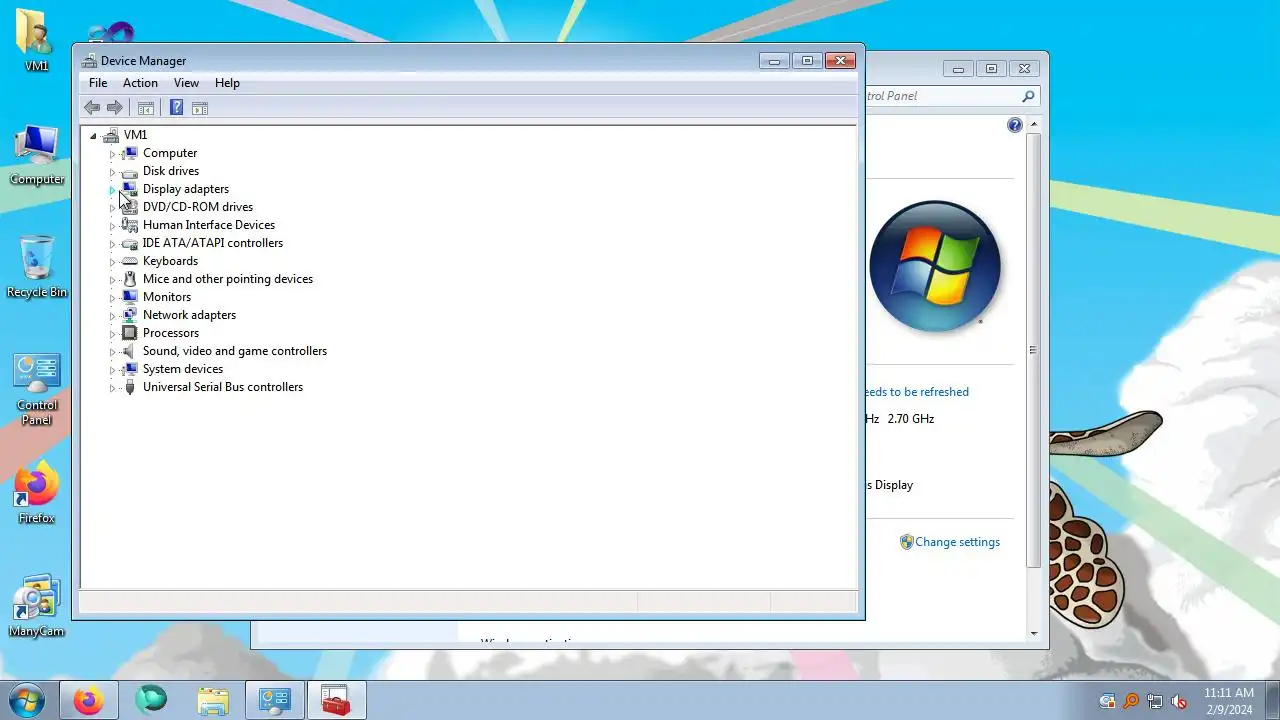Select the 'IDE ATA/ATAPI controllers' label
This screenshot has width=1280, height=720.
pyautogui.click(x=213, y=243)
